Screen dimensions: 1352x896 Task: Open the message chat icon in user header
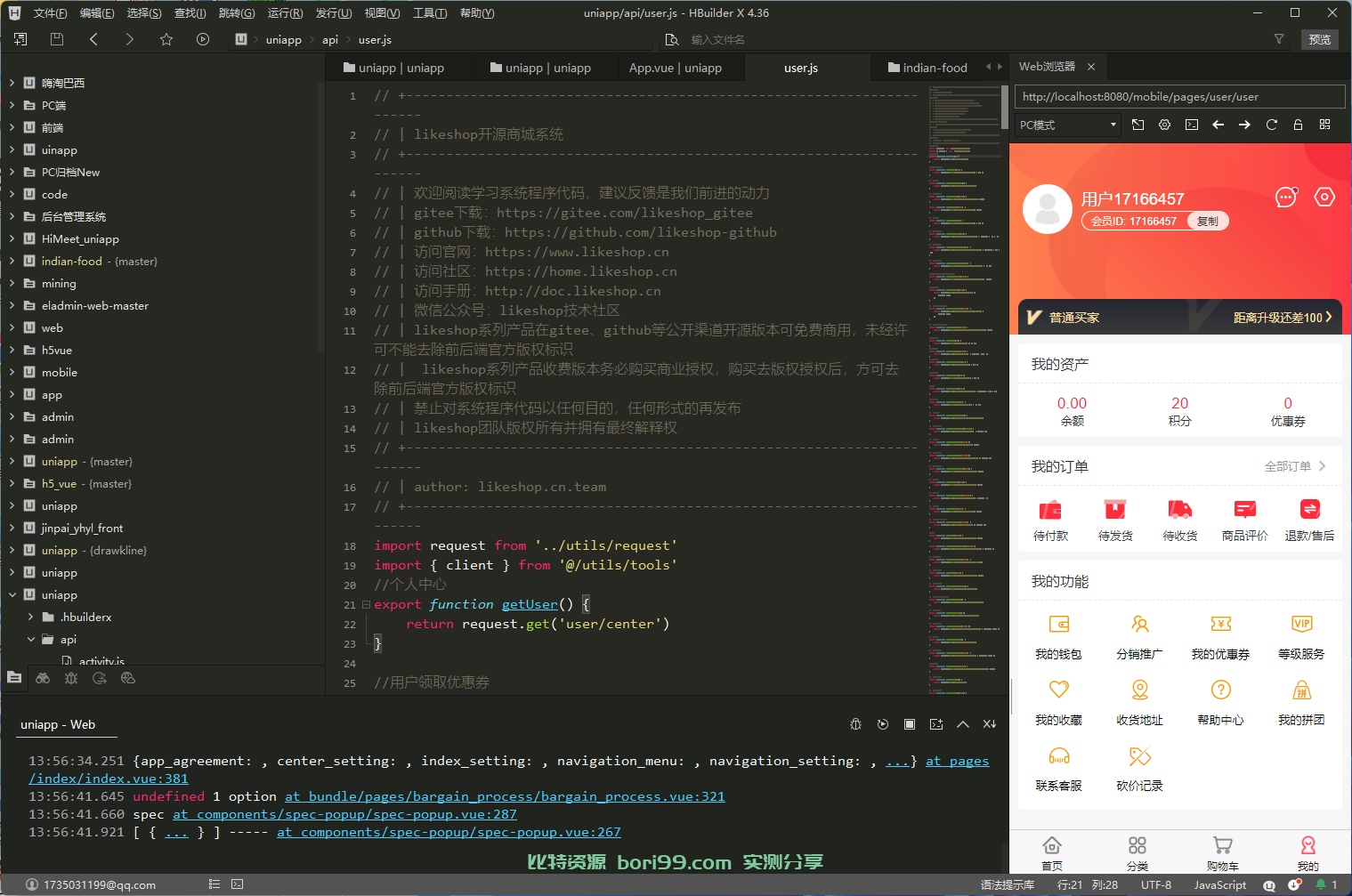(x=1286, y=198)
